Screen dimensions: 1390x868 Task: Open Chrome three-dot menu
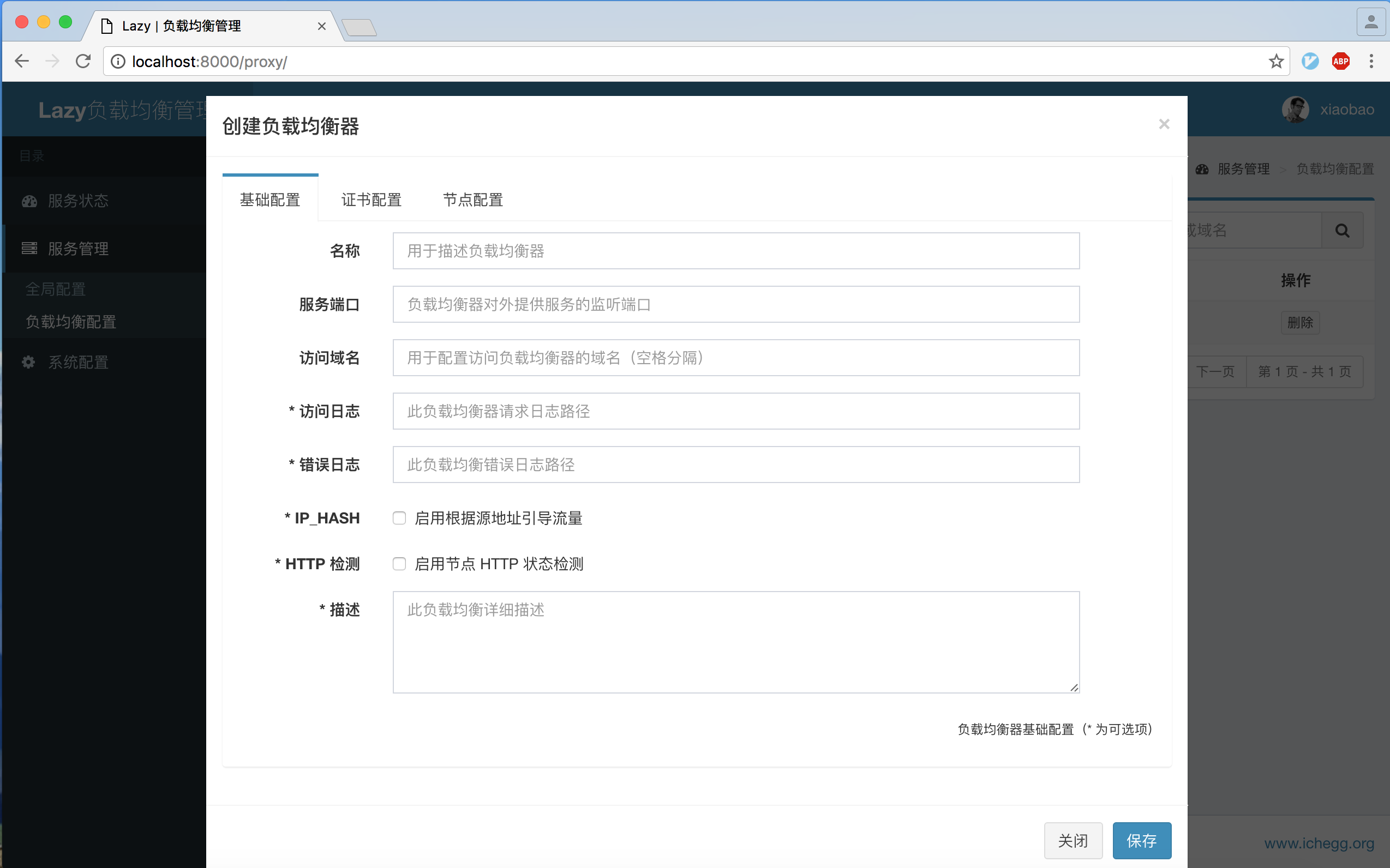point(1371,62)
